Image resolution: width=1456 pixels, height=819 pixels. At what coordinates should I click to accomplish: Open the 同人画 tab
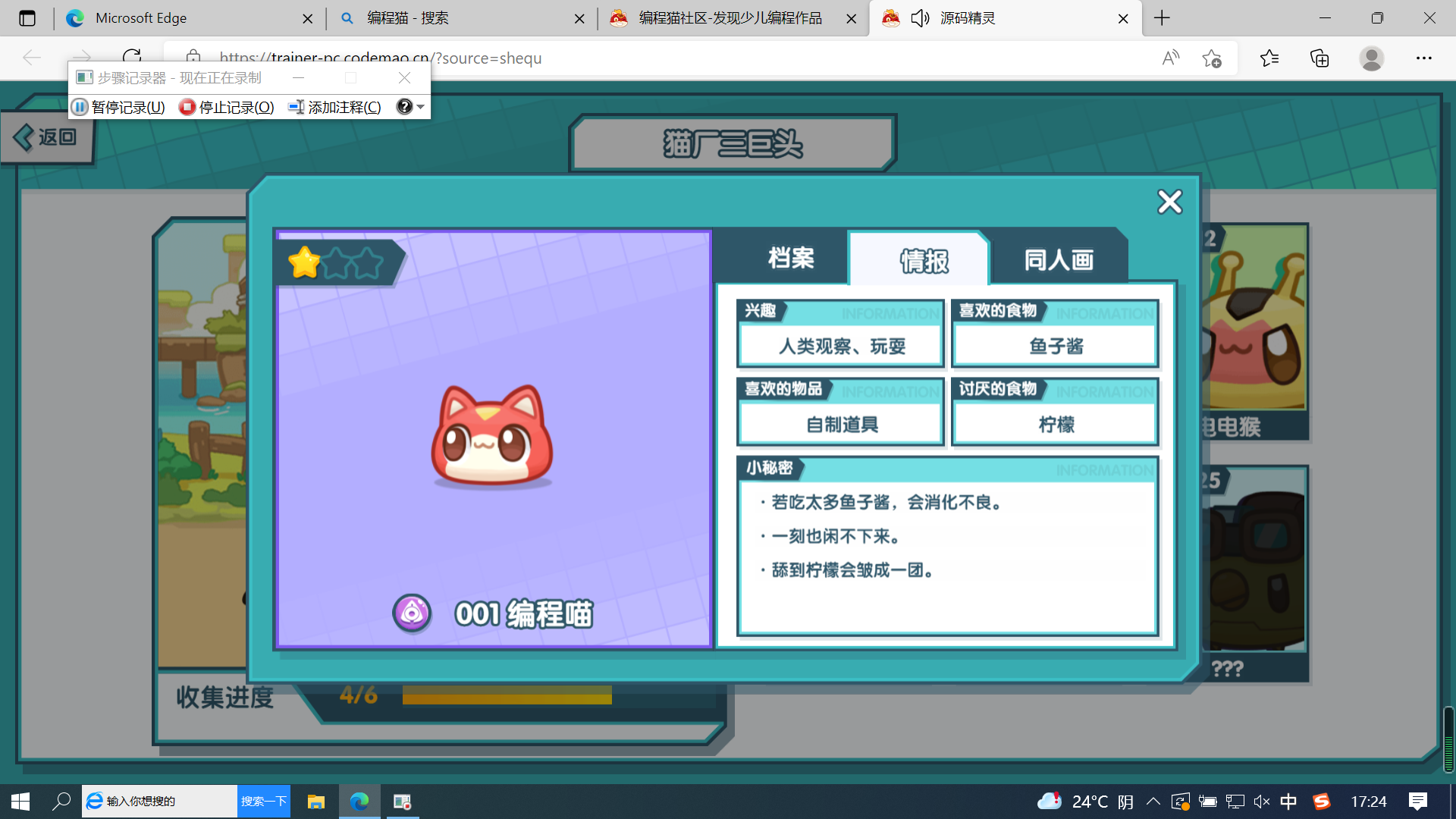(1059, 259)
